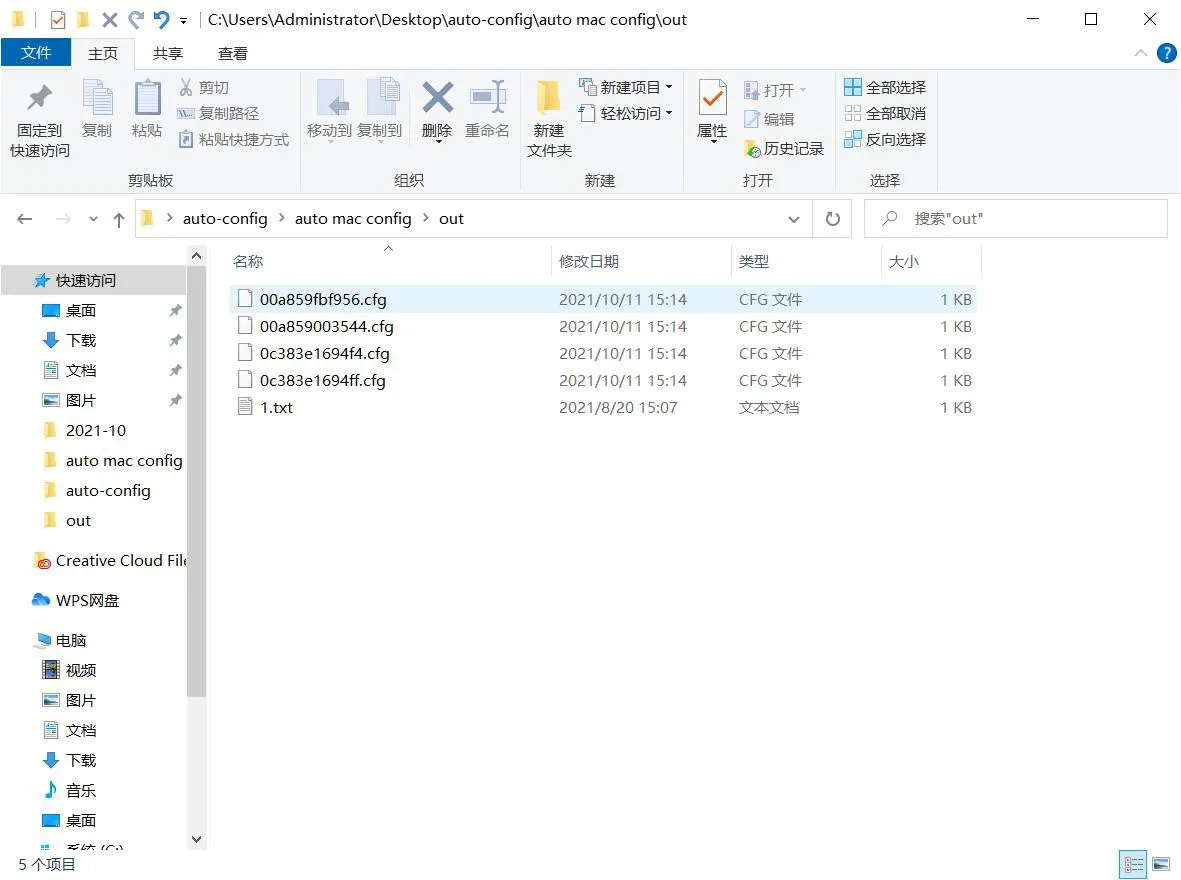
Task: Click Invert Selection button
Action: [885, 140]
